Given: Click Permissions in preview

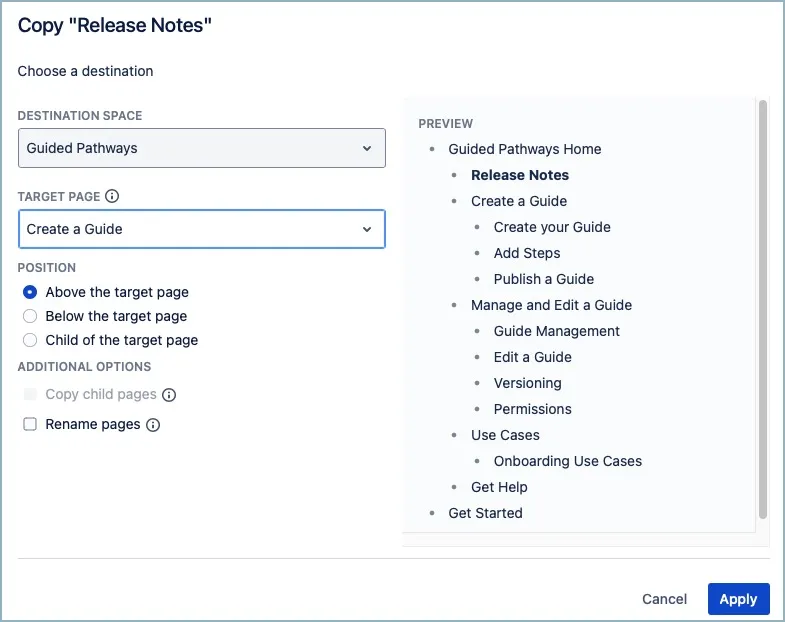Looking at the screenshot, I should pos(532,410).
